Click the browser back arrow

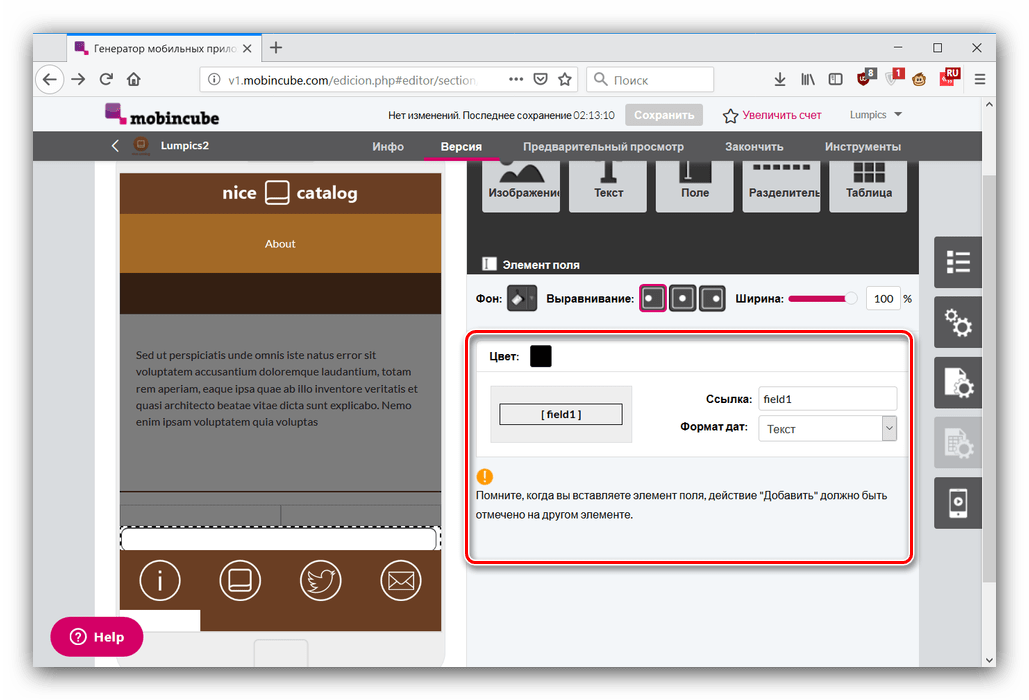(49, 79)
